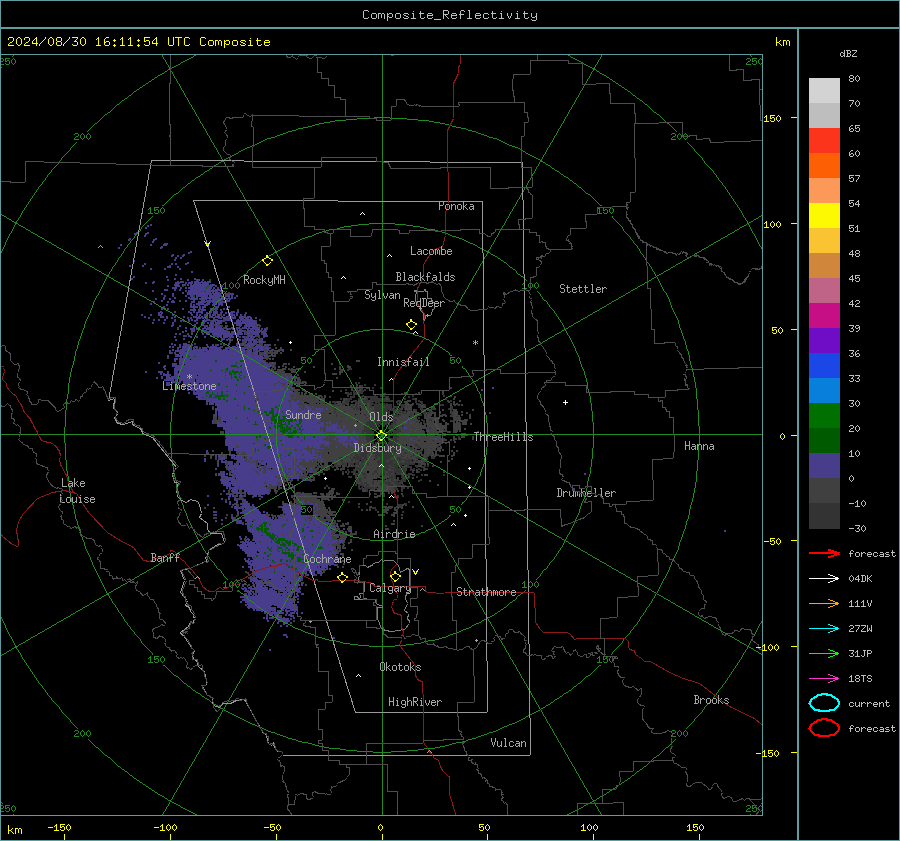900x841 pixels.
Task: Click the RedDeer city label
Action: [424, 303]
